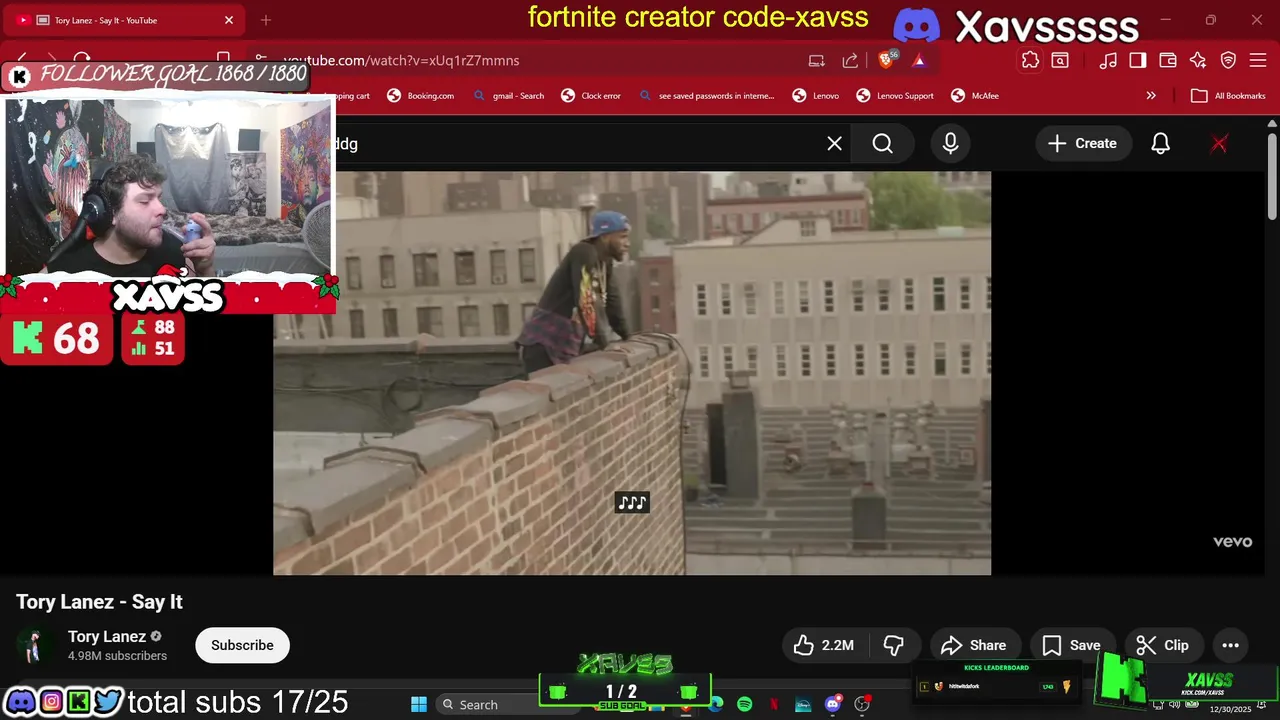Click the Clip scissors button

(1163, 645)
